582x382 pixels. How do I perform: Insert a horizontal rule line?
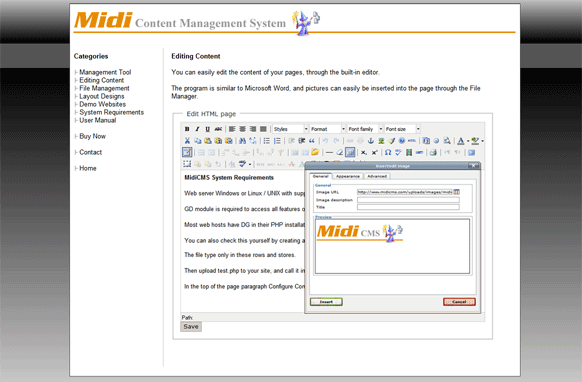click(x=329, y=152)
